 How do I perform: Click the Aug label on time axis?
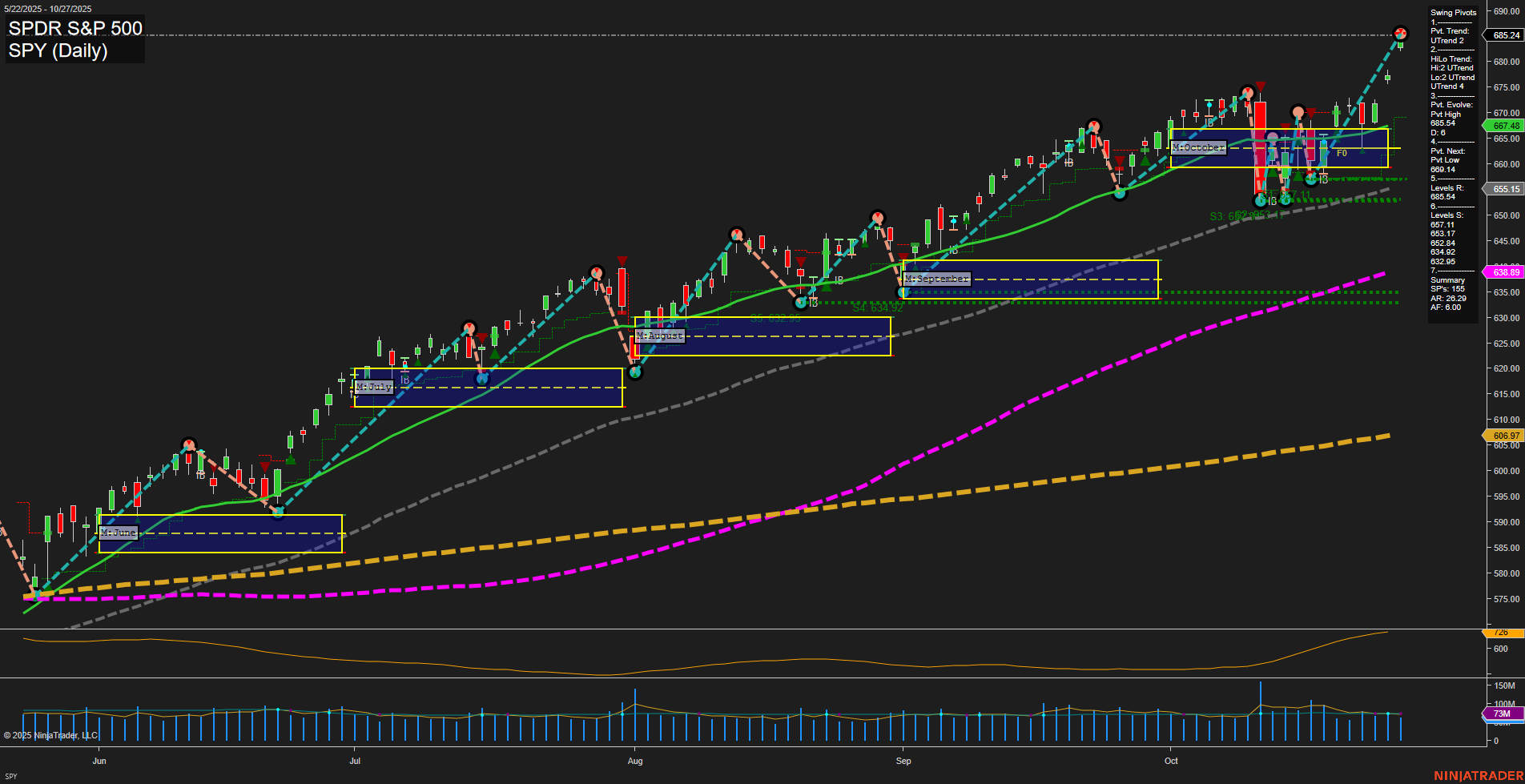coord(635,761)
